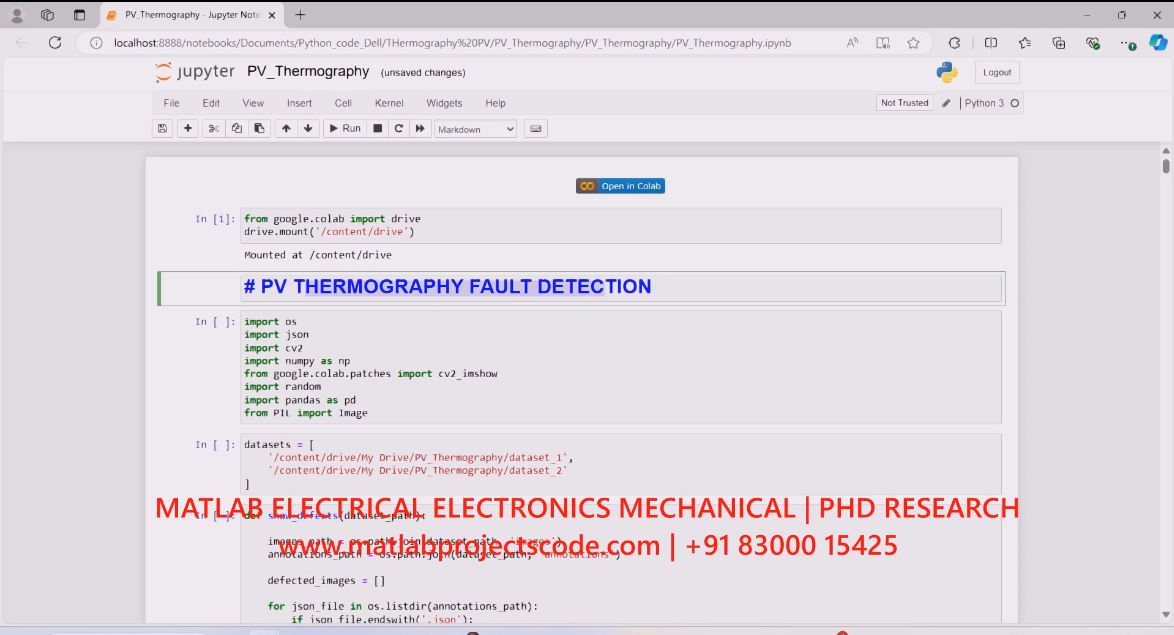The height and width of the screenshot is (635, 1174).
Task: Move selected cell down arrow
Action: click(308, 129)
